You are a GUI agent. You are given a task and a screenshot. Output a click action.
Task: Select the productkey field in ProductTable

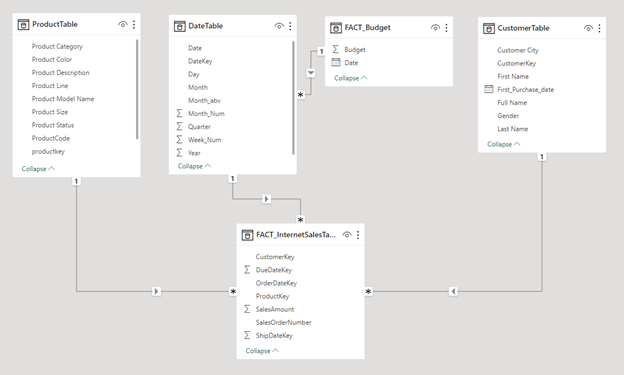point(48,151)
